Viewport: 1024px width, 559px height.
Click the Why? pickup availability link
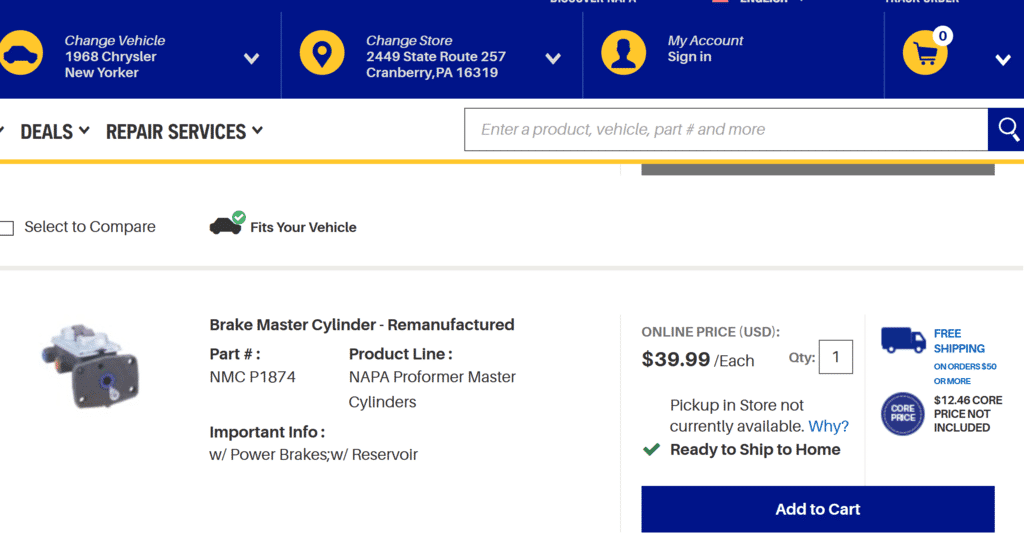click(x=828, y=426)
